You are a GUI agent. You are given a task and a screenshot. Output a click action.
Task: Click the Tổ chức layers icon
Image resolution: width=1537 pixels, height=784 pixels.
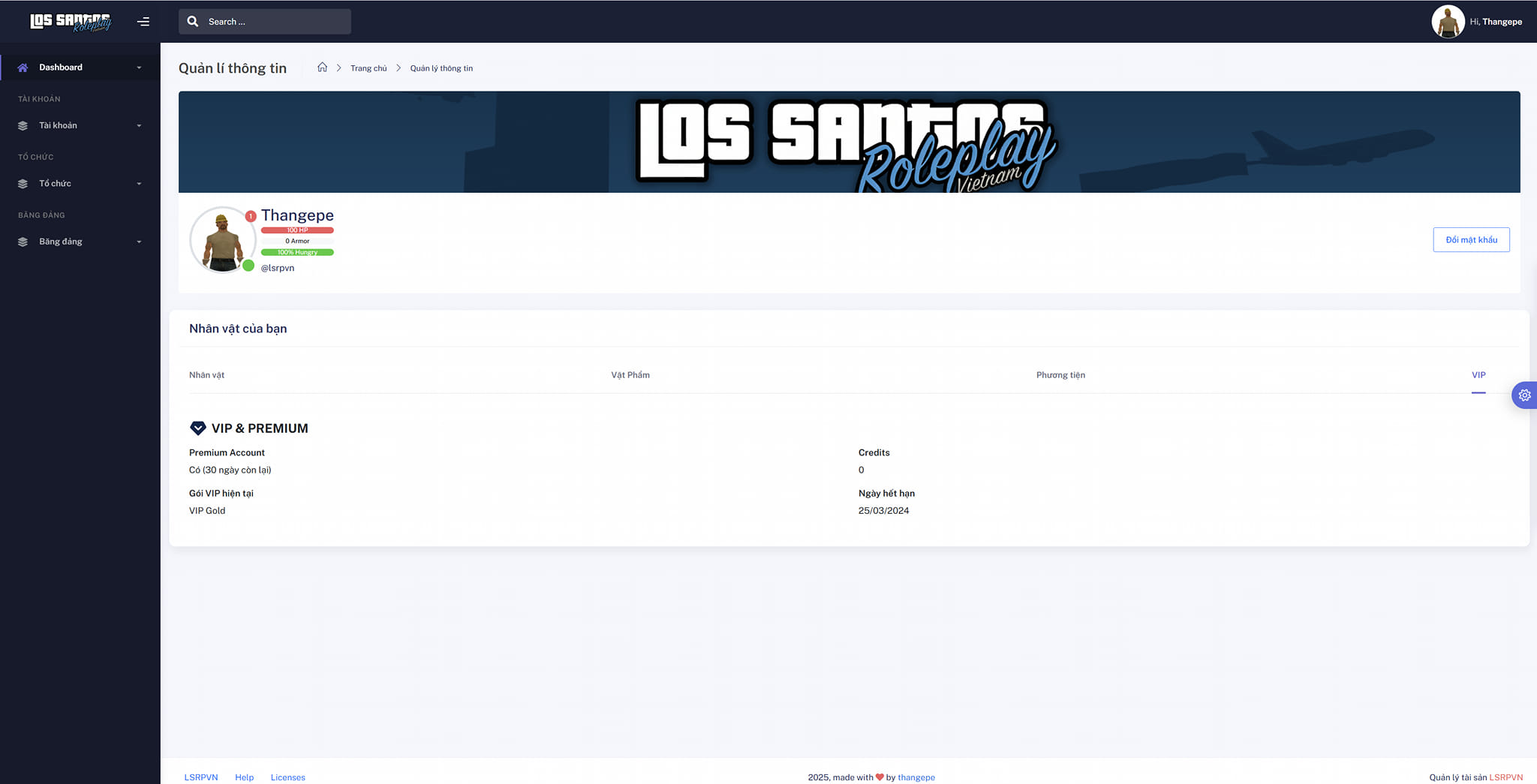23,184
